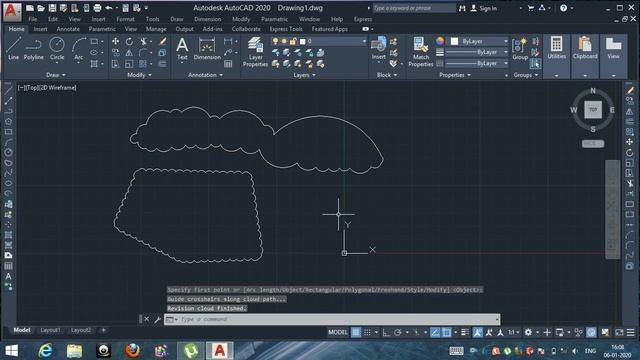Open the Annotate ribbon tab
Screen dimensions: 640x360
click(68, 29)
